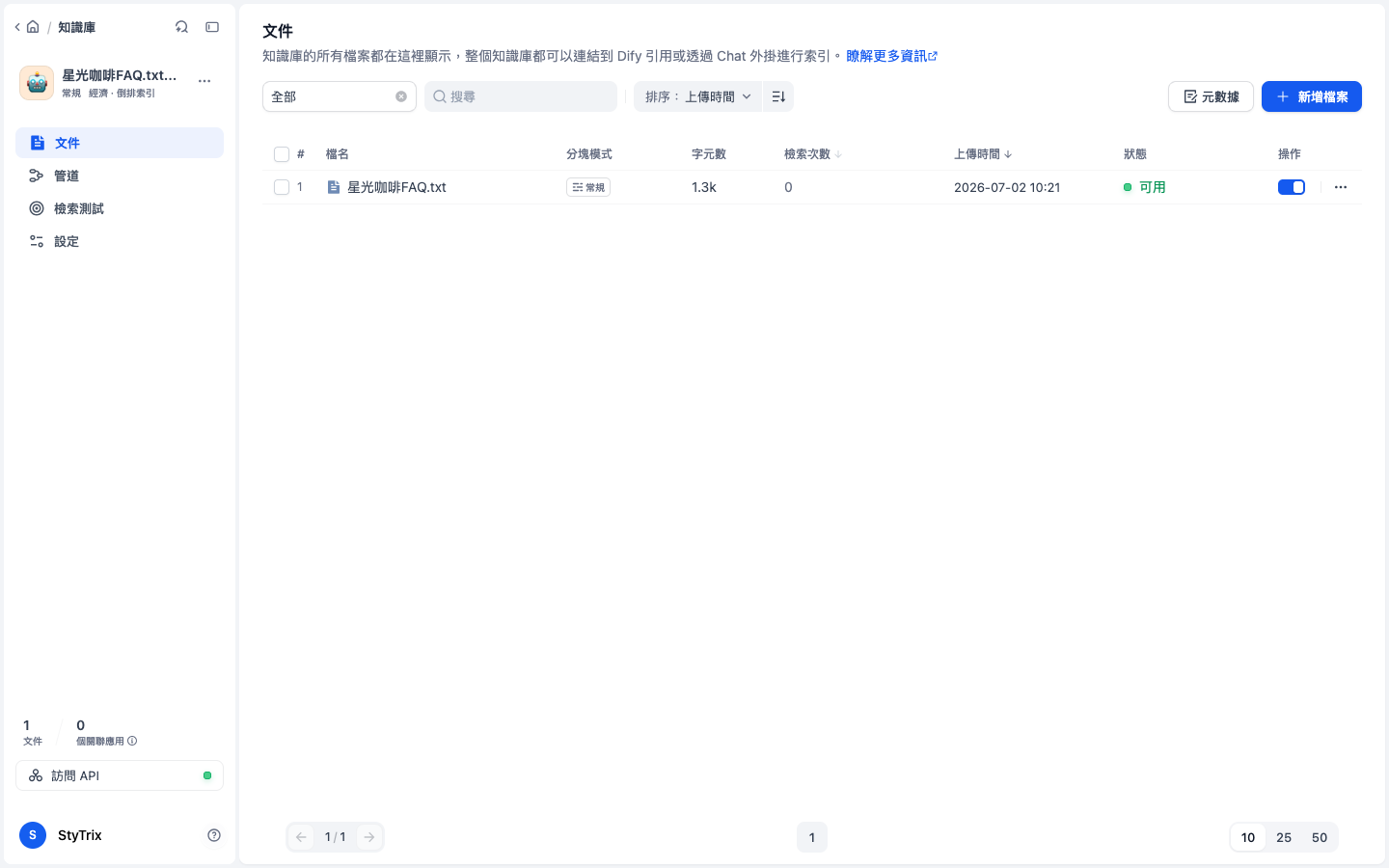The image size is (1389, 868).
Task: Click the refresh-style icon beside 知識庫
Action: (x=181, y=27)
